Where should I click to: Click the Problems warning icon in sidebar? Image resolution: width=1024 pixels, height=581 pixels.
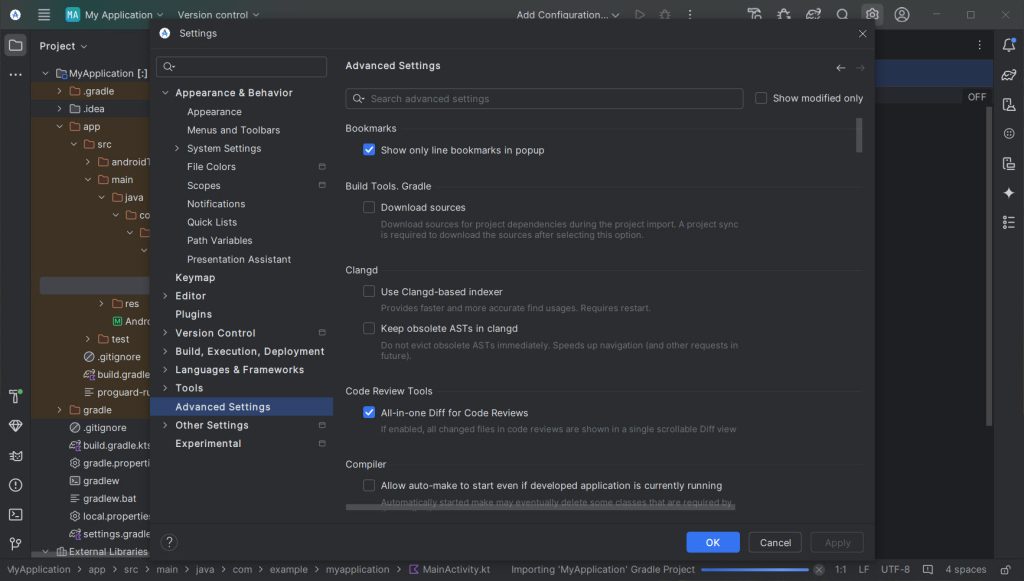pos(15,485)
